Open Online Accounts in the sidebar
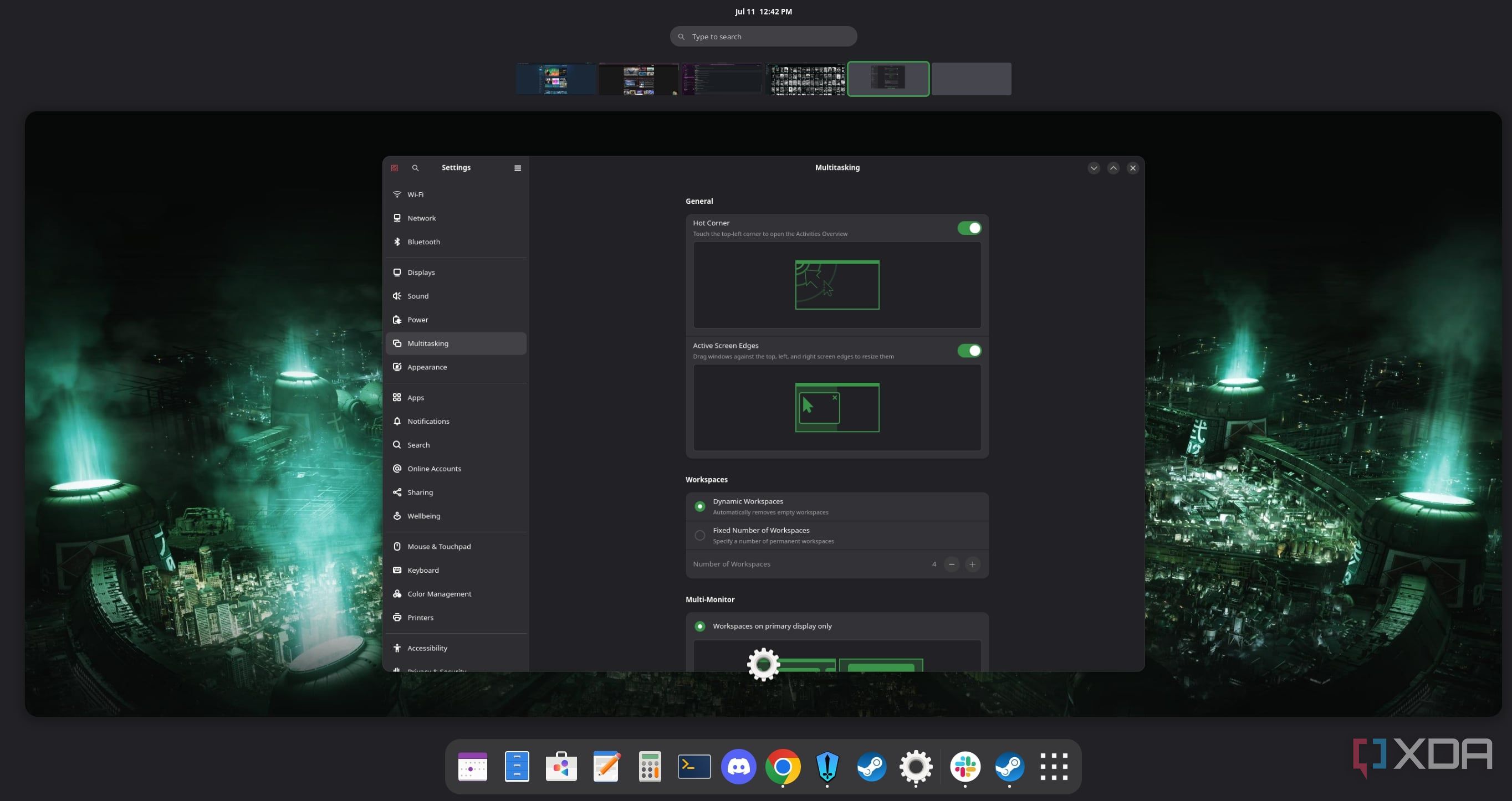Image resolution: width=1512 pixels, height=801 pixels. click(456, 468)
